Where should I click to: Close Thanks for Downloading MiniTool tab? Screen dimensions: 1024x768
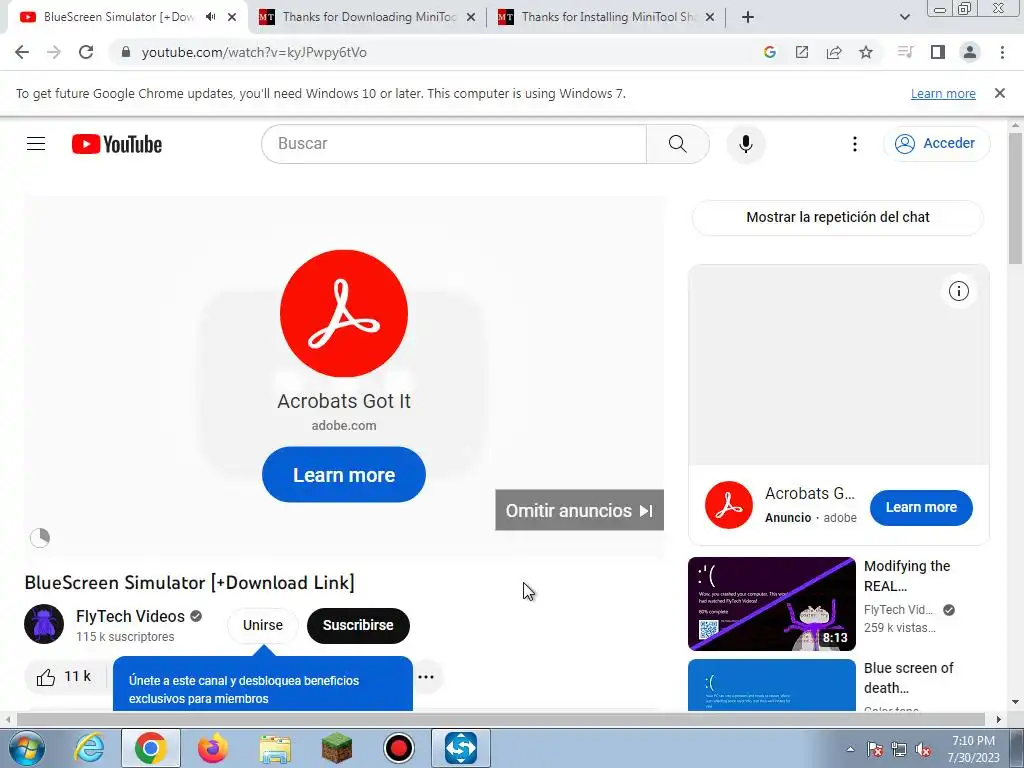[471, 17]
